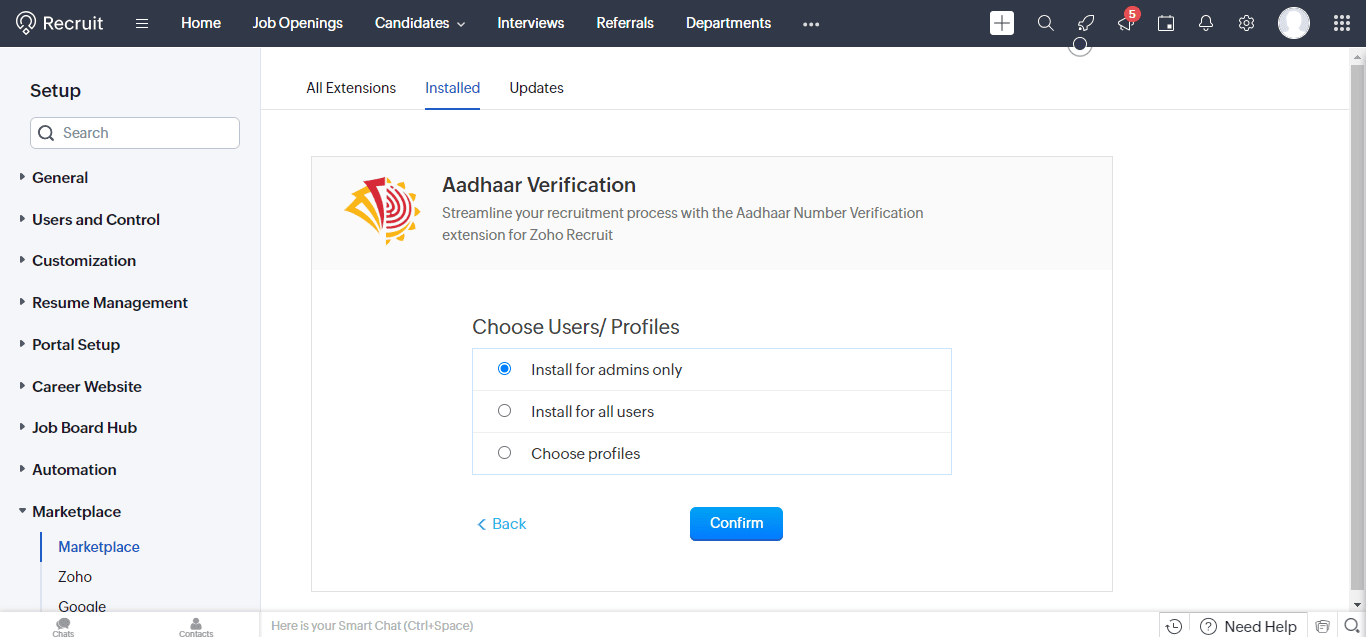The height and width of the screenshot is (637, 1366).
Task: Open Job Openings module
Action: pos(298,23)
